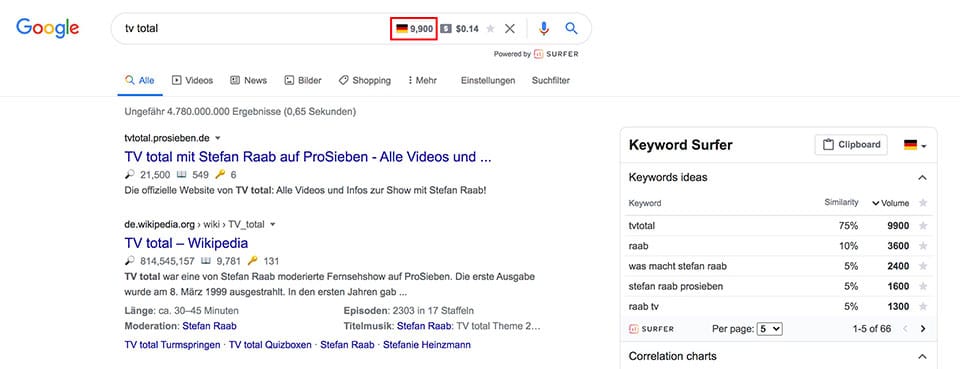
Task: Click traffic magnifier icon next to 21,500
Action: click(129, 175)
